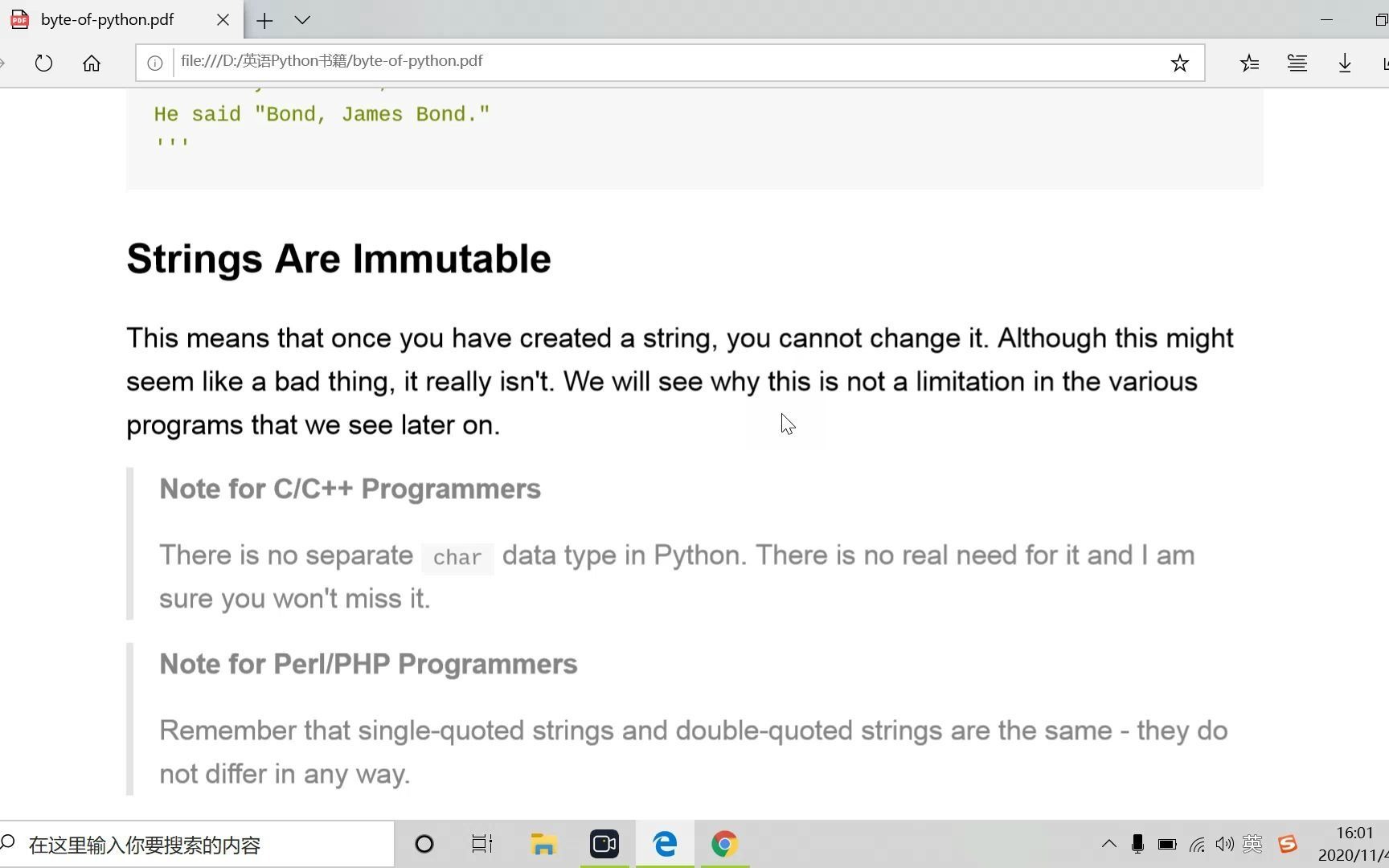
Task: Click inside the address bar URL field
Action: (x=643, y=61)
